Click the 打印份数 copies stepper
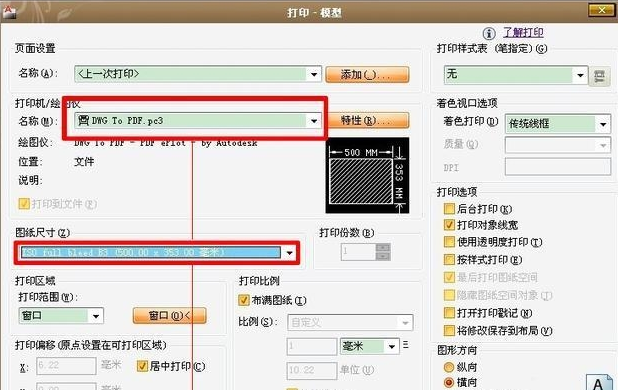618x390 pixels. click(x=383, y=252)
